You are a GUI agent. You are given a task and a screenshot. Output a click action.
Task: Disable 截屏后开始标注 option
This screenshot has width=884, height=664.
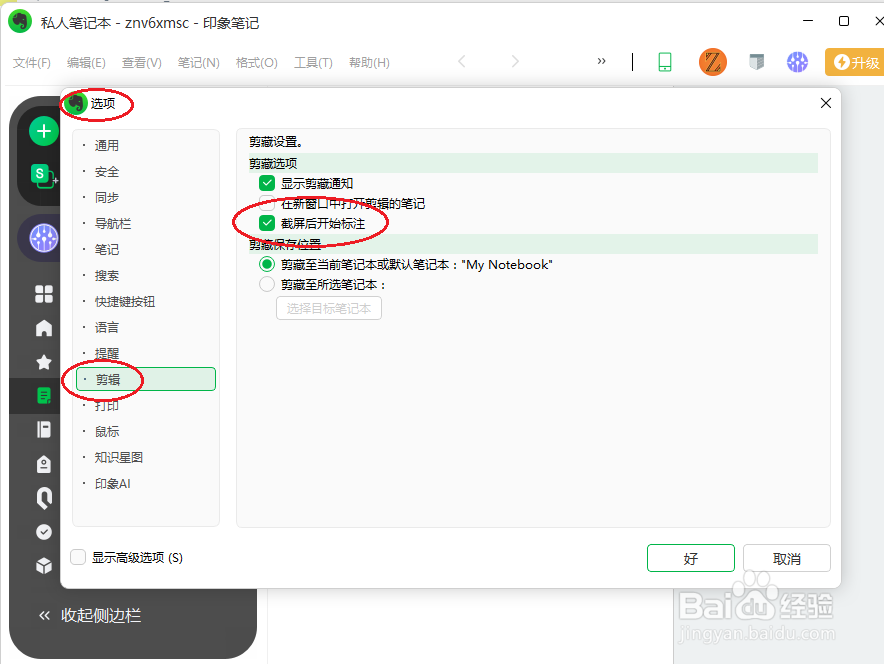click(267, 223)
